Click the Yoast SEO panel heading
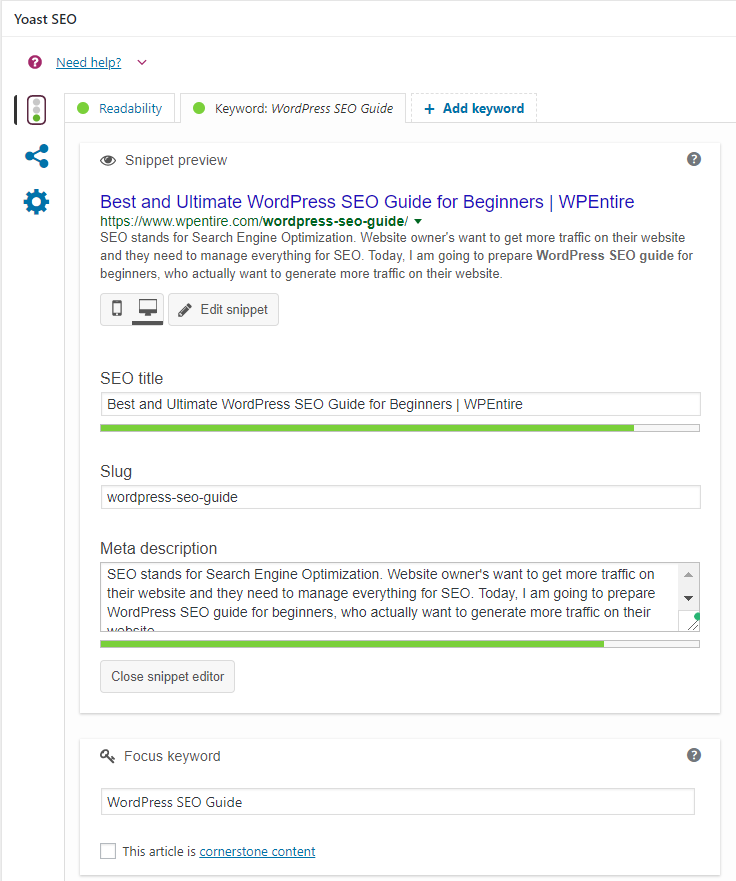Viewport: 736px width, 881px height. click(x=46, y=19)
